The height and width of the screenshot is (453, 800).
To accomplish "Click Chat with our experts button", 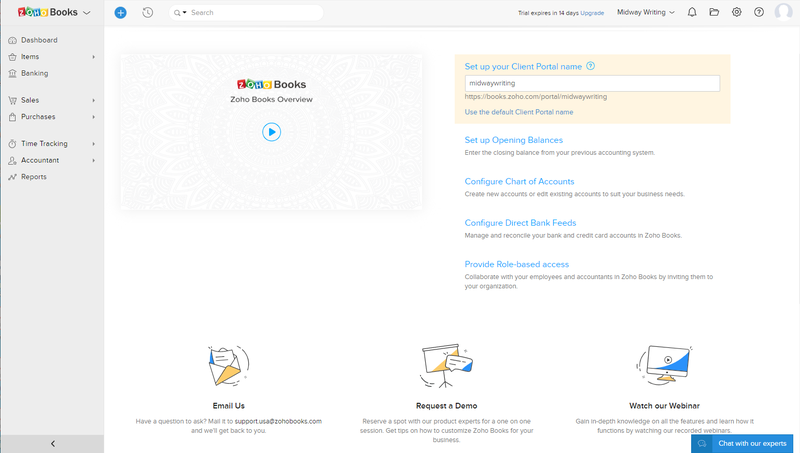I will click(x=742, y=444).
